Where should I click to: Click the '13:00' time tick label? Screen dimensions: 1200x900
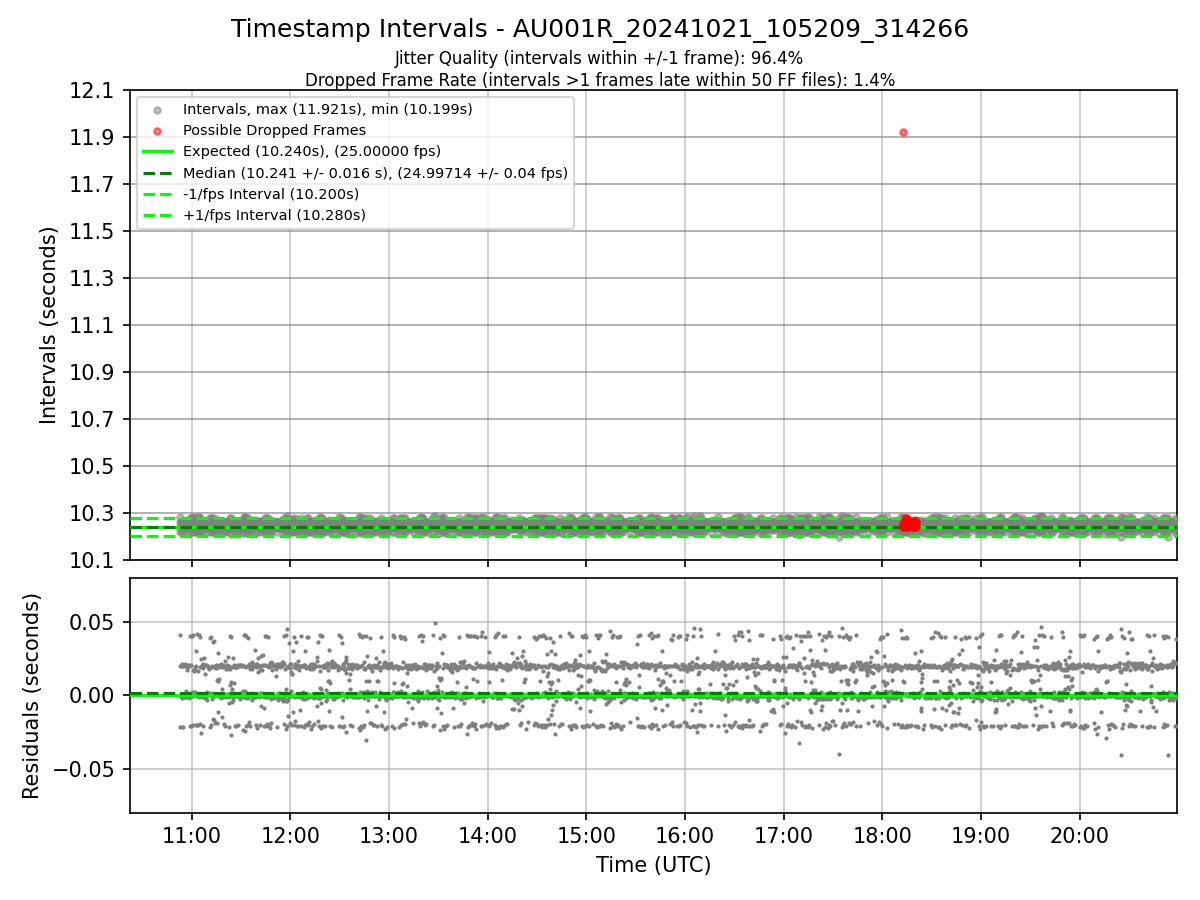pyautogui.click(x=389, y=834)
